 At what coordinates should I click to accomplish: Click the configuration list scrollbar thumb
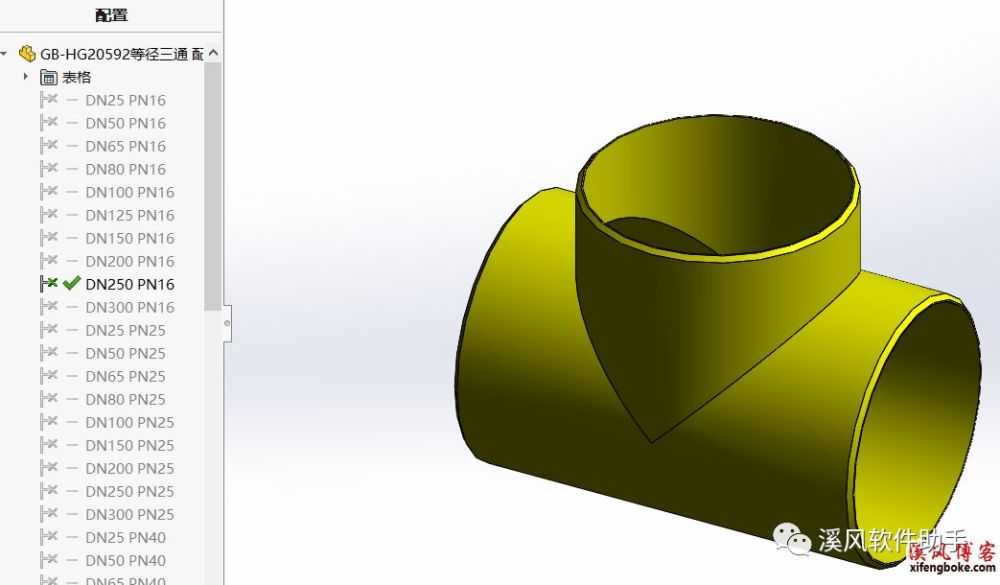pyautogui.click(x=213, y=186)
